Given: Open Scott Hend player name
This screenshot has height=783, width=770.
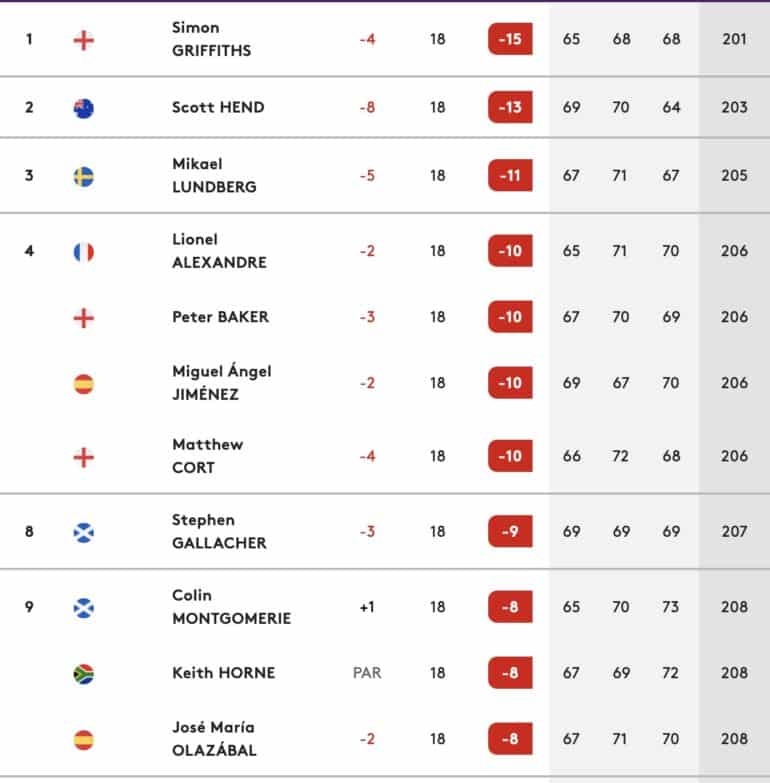Looking at the screenshot, I should point(218,107).
